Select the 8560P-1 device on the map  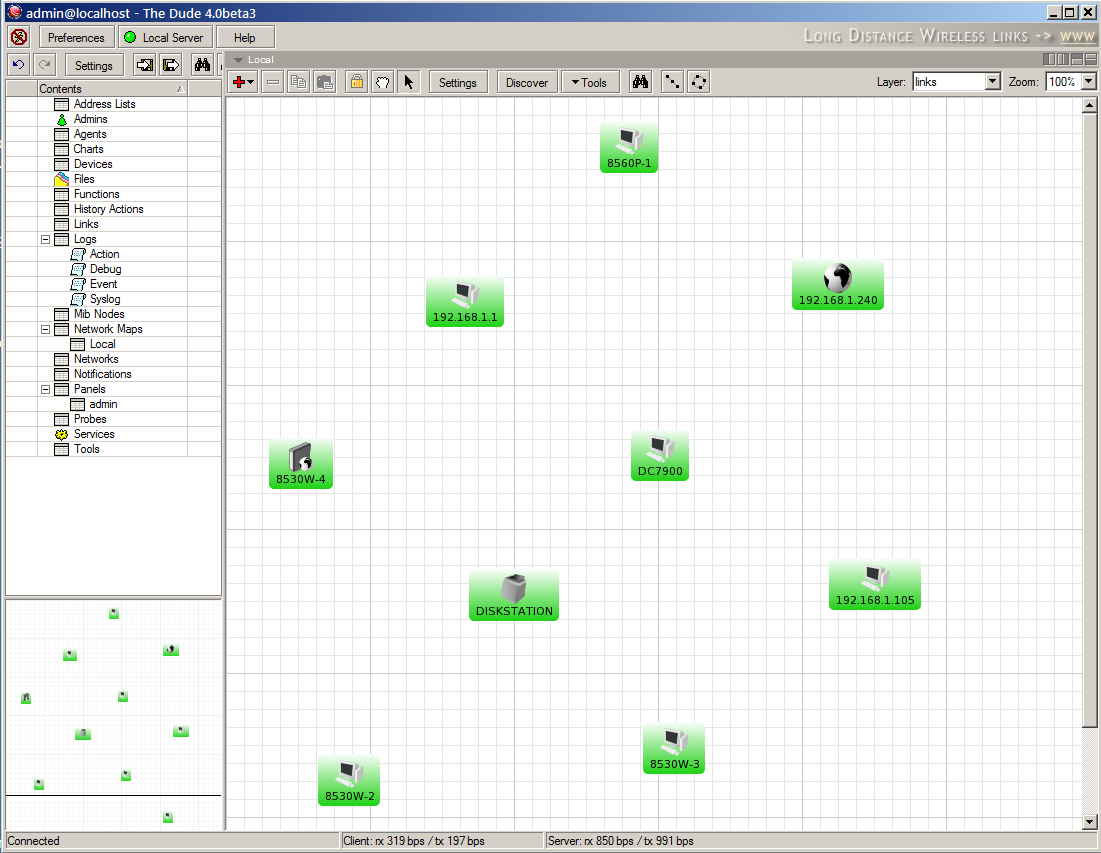628,147
